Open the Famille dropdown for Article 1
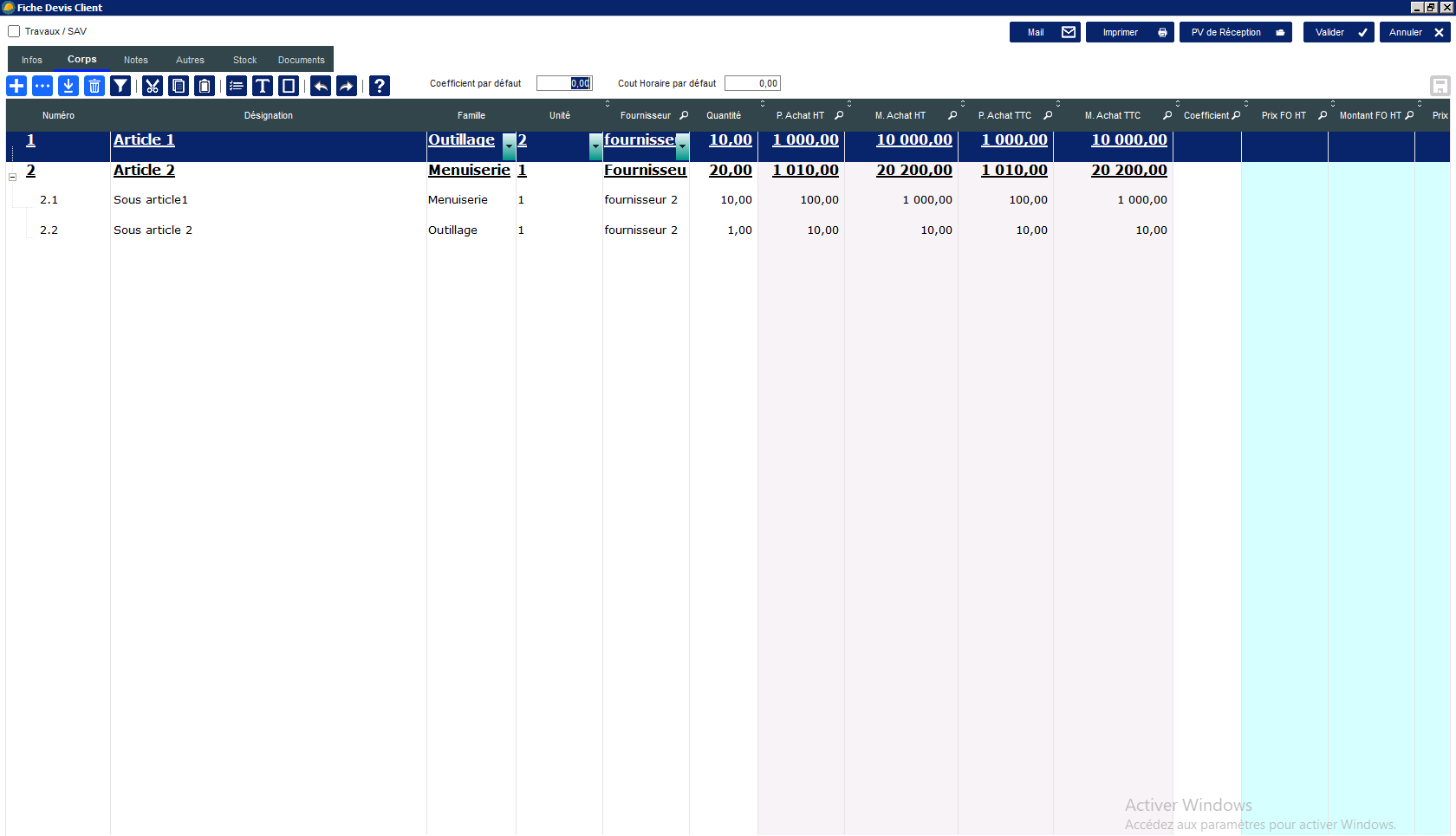Screen dimensions: 1456x836 point(509,146)
